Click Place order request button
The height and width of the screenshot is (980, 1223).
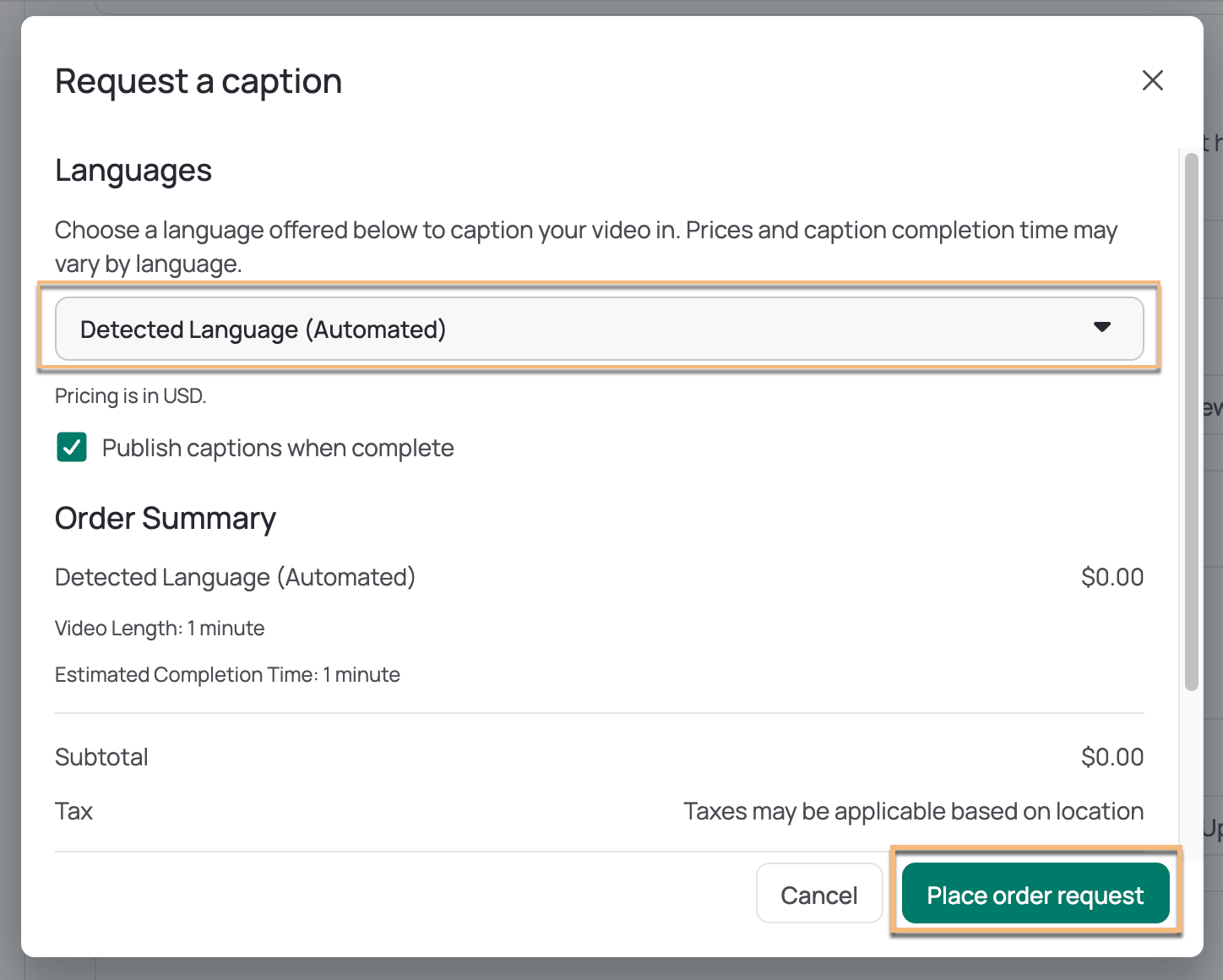click(x=1035, y=893)
